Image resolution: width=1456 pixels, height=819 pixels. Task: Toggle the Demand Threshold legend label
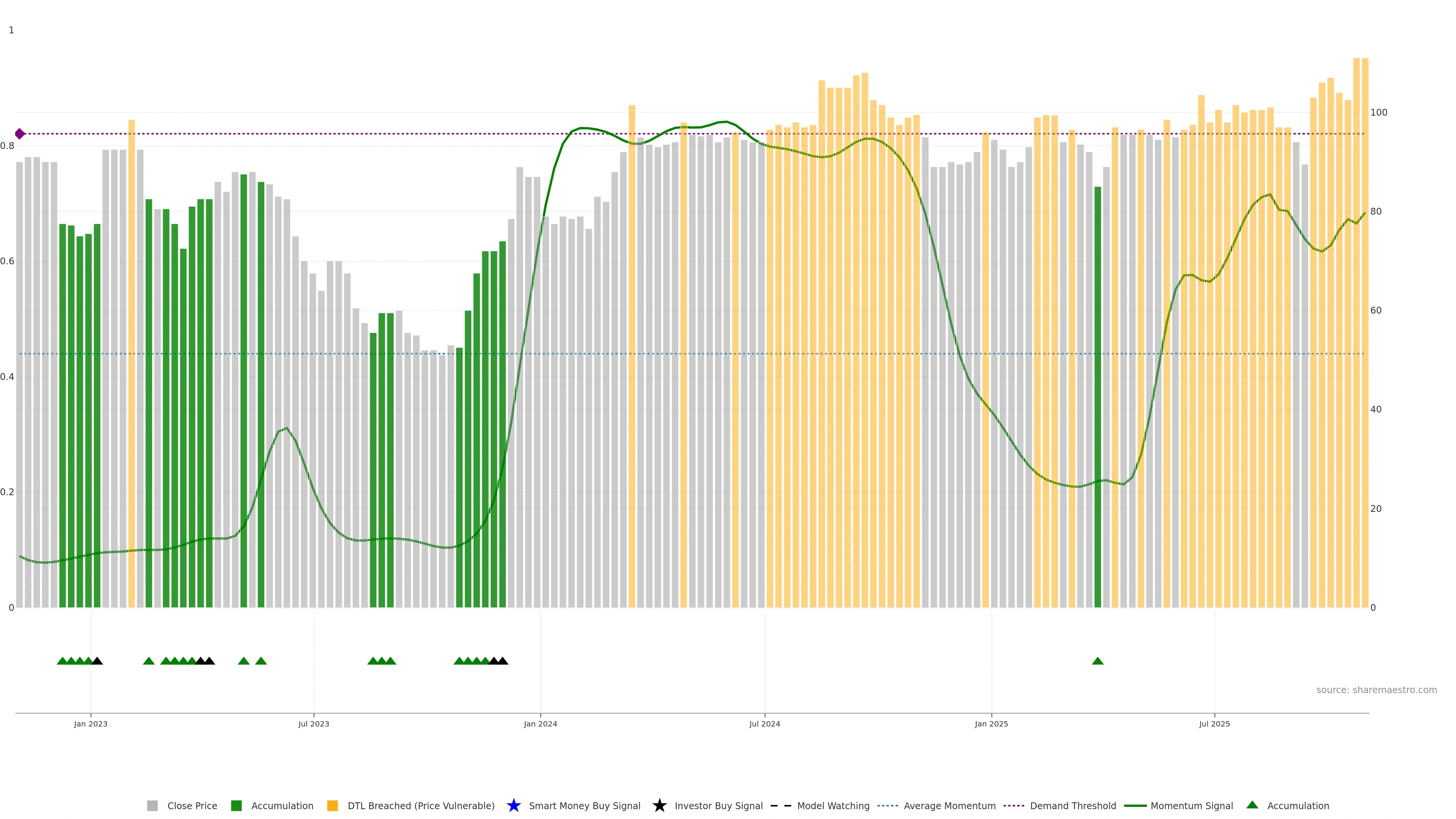pos(1073,805)
